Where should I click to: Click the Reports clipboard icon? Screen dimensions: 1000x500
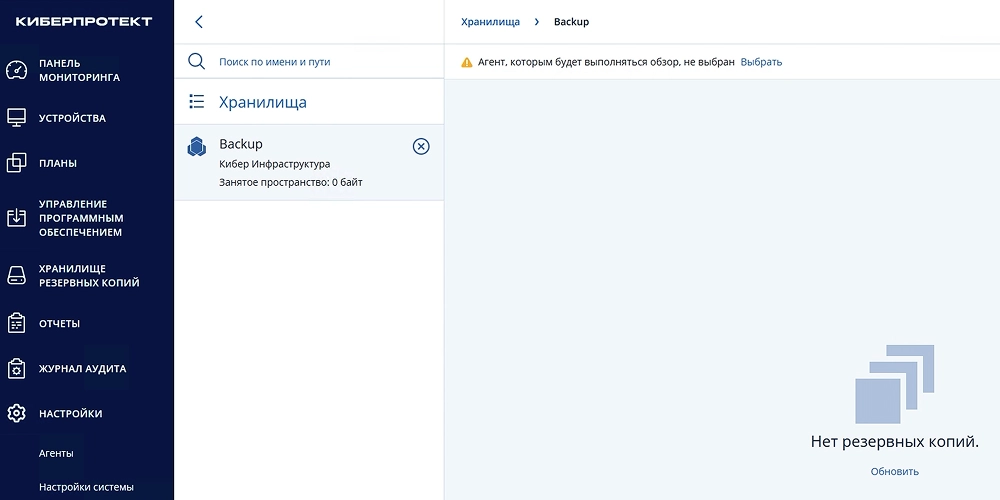[16, 323]
